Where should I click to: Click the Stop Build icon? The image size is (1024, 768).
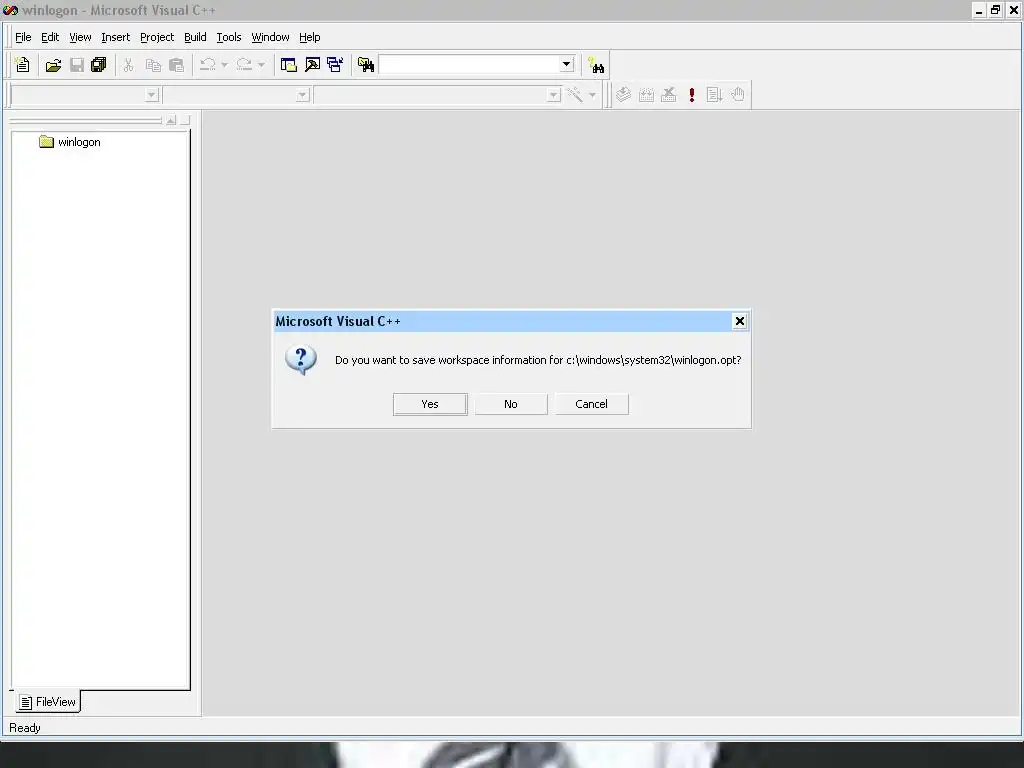(x=669, y=95)
